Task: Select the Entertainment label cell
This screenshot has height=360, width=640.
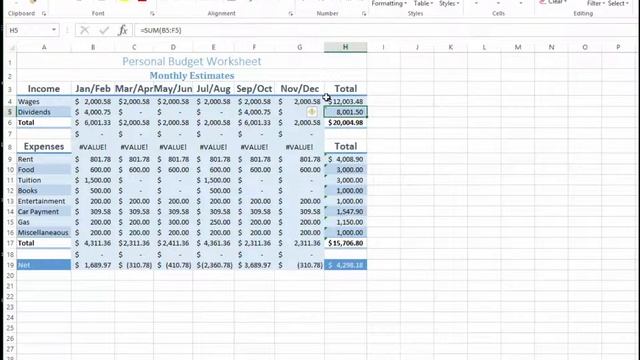Action: click(44, 201)
